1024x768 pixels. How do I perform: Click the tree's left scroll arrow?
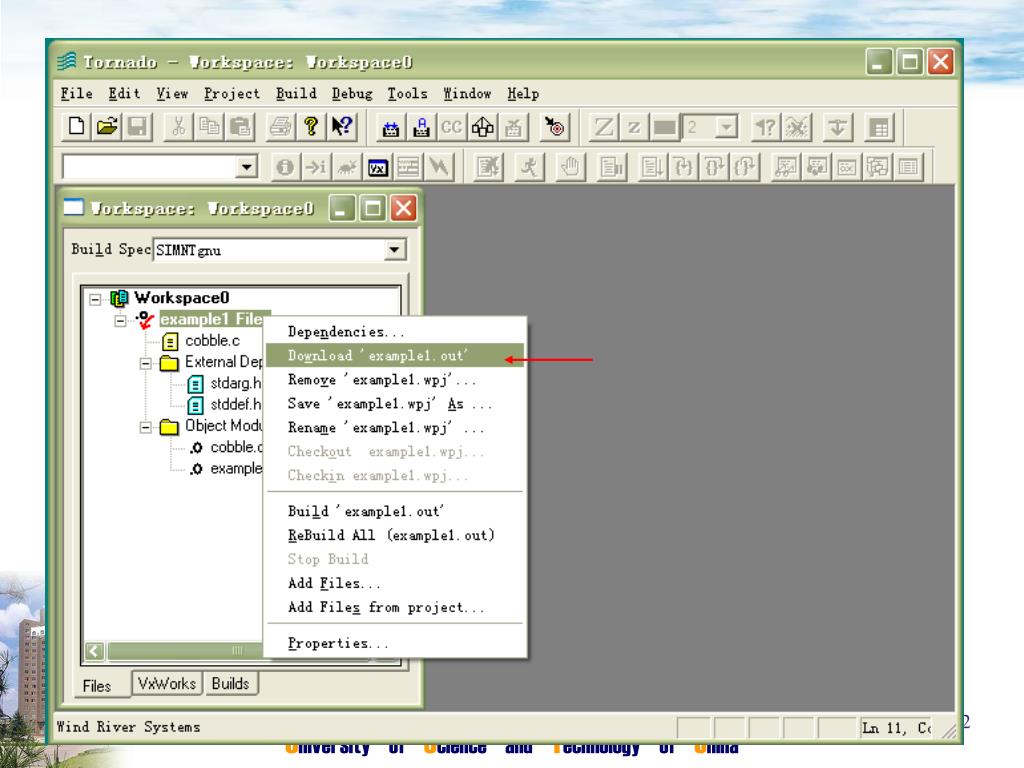[95, 651]
